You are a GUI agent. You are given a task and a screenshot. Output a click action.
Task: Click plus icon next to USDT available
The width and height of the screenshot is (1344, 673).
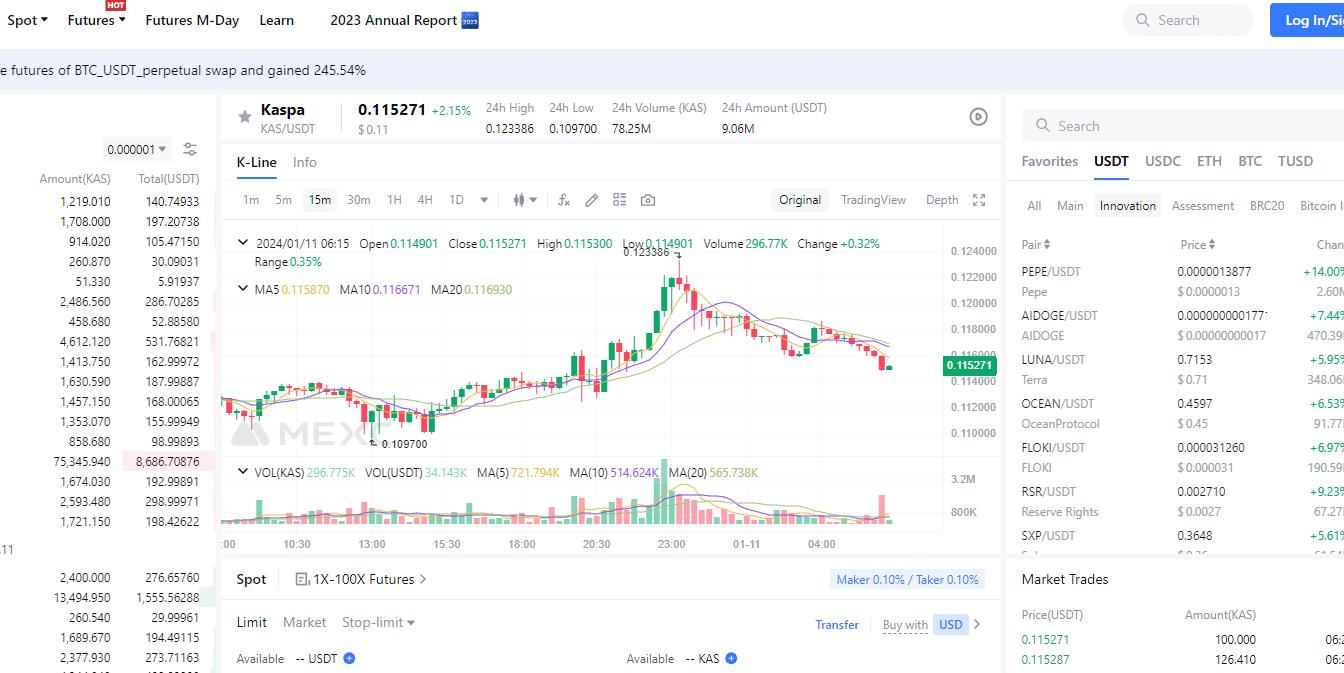(349, 658)
